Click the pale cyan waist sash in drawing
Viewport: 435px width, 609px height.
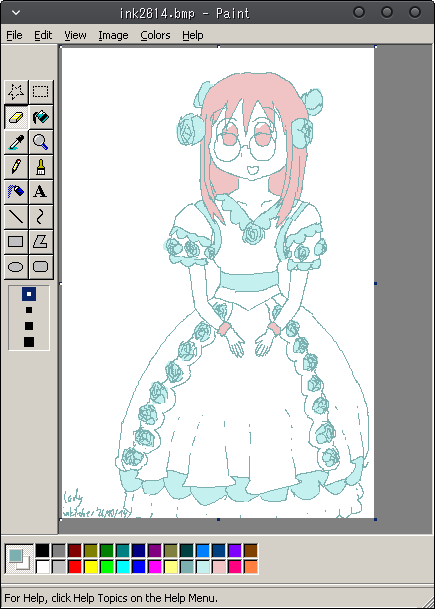point(249,280)
